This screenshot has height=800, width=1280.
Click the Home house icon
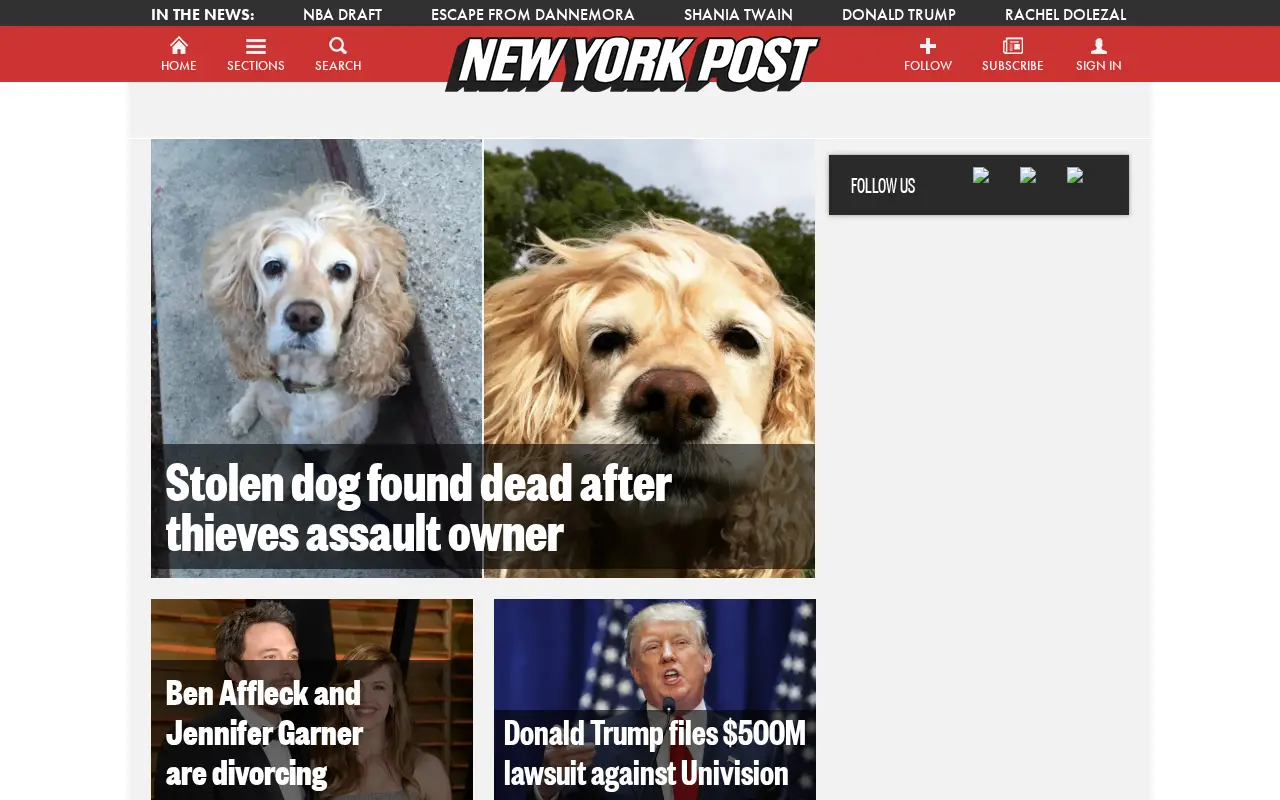click(179, 46)
